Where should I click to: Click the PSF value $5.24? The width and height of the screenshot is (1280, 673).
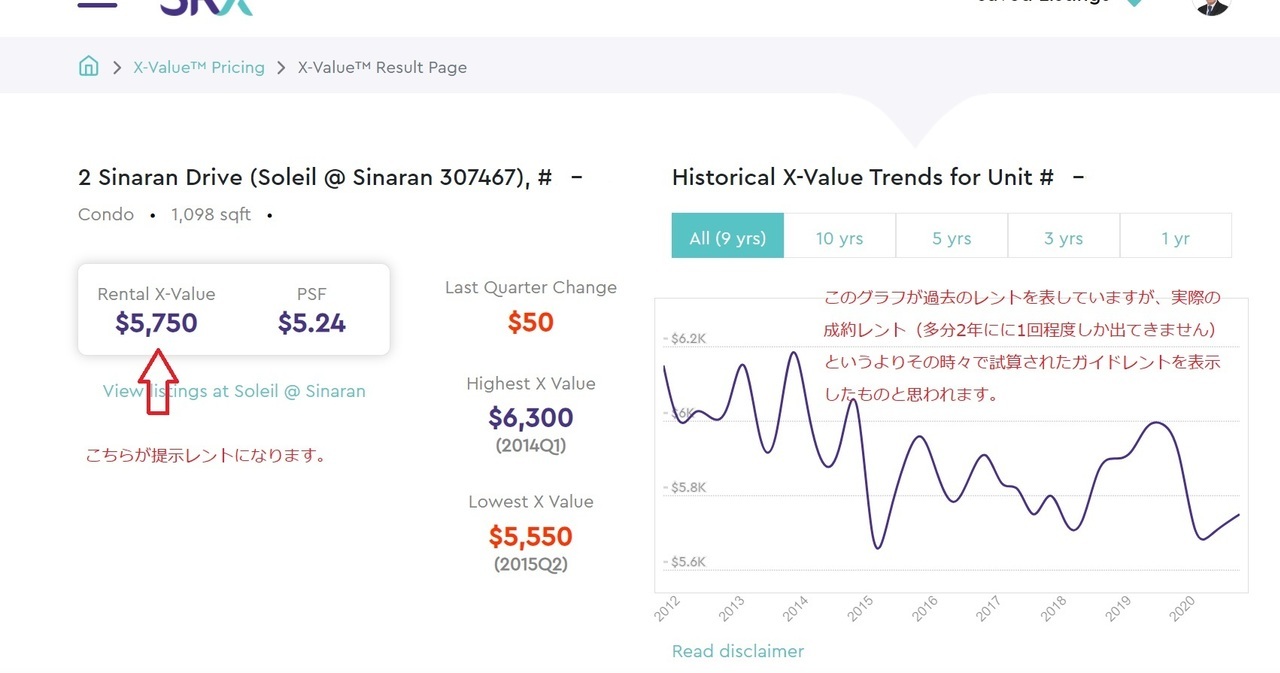(x=312, y=323)
